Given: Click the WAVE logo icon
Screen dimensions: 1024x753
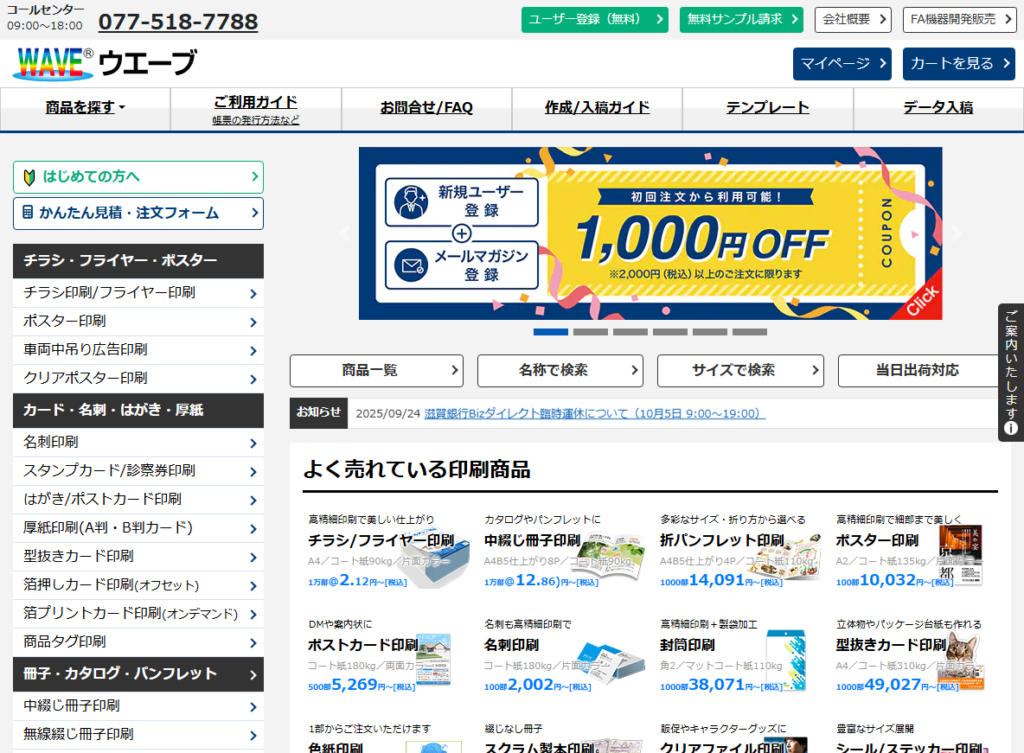Looking at the screenshot, I should [x=53, y=63].
